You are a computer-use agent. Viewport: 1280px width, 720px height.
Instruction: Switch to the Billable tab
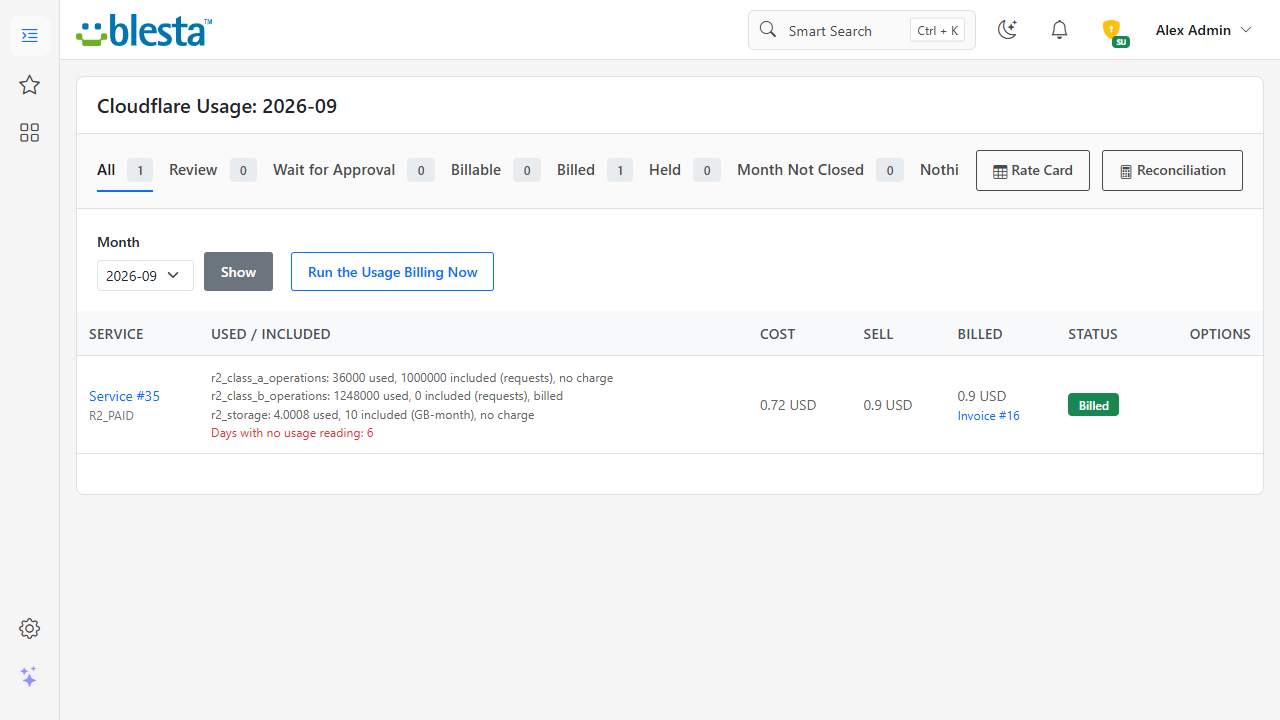[495, 170]
